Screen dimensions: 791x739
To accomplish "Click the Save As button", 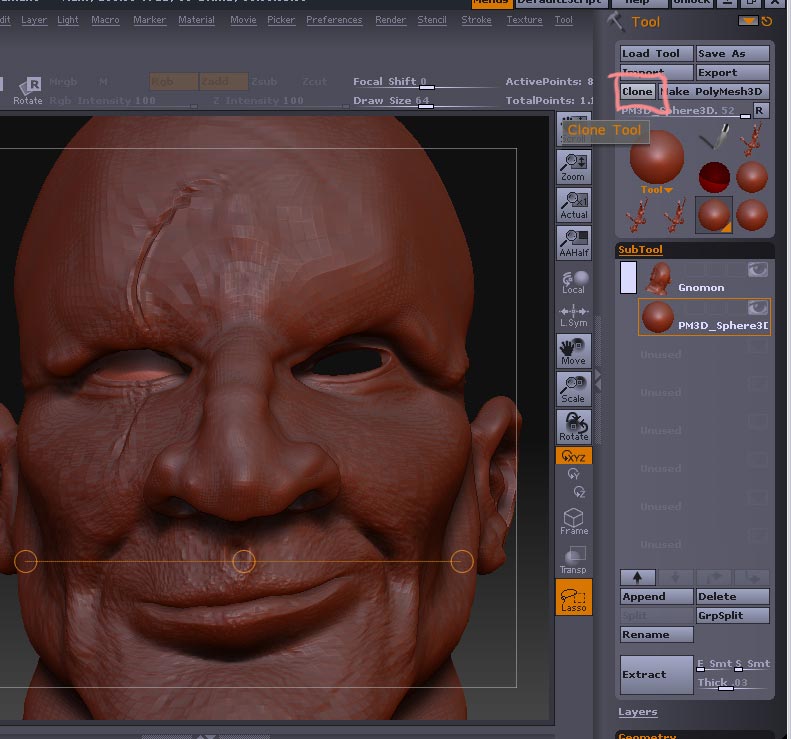I will tap(732, 53).
